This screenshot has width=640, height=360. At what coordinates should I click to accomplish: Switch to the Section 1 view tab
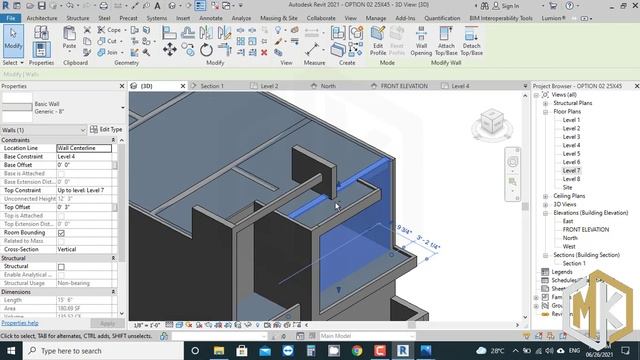point(212,86)
